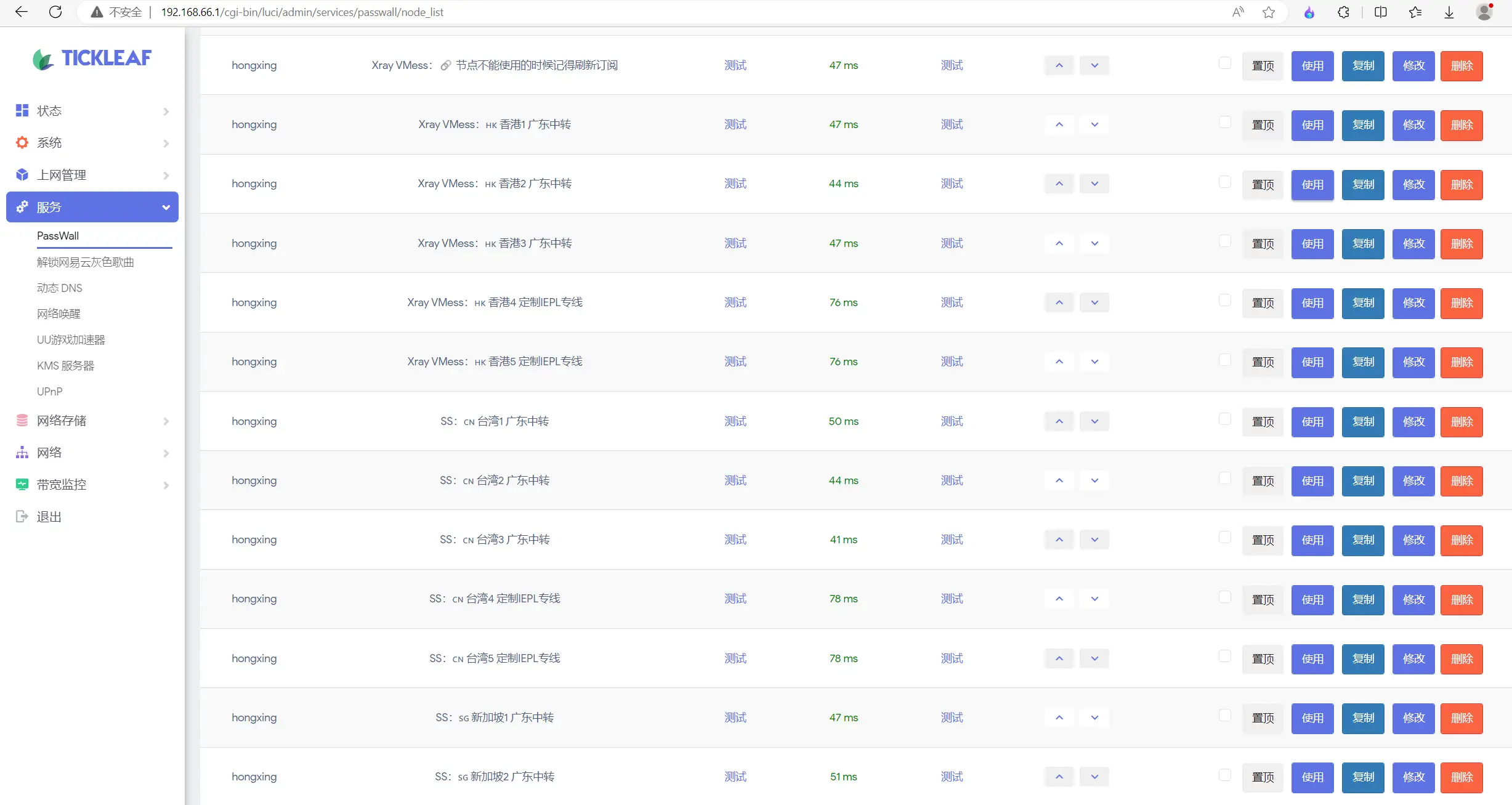
Task: Open UPnP submenu item
Action: (50, 392)
